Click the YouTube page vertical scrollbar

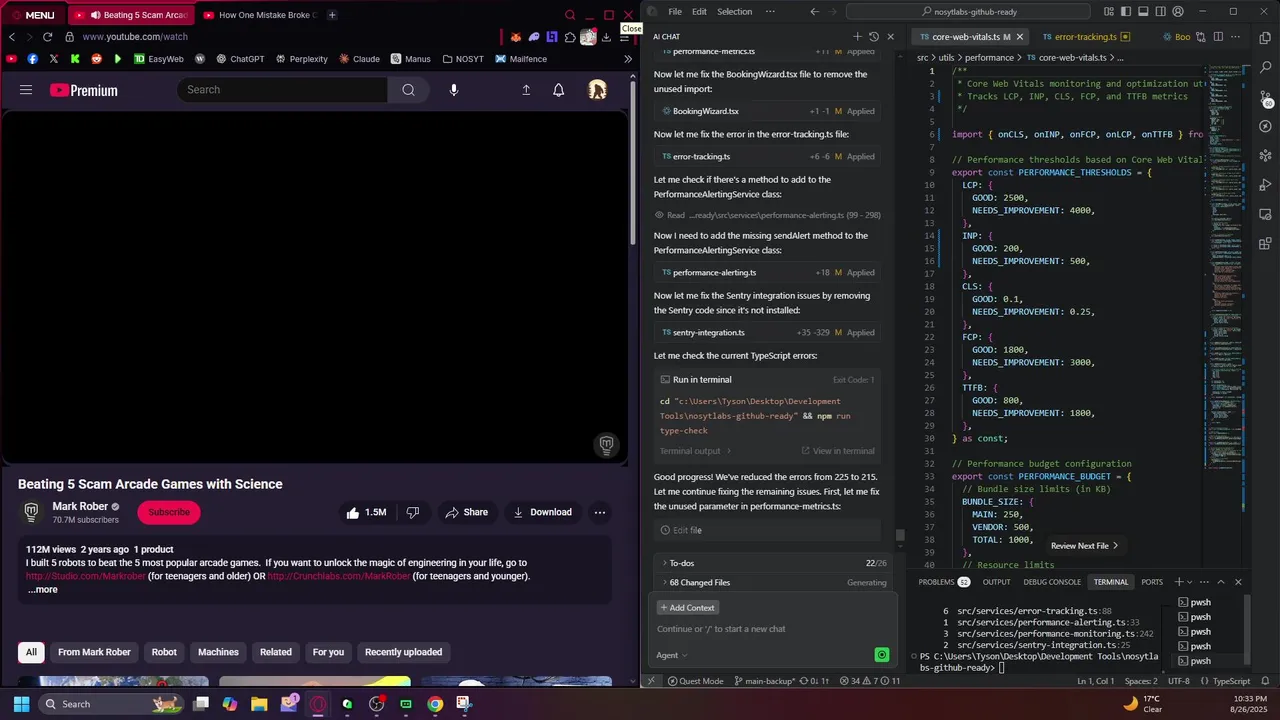[x=632, y=160]
